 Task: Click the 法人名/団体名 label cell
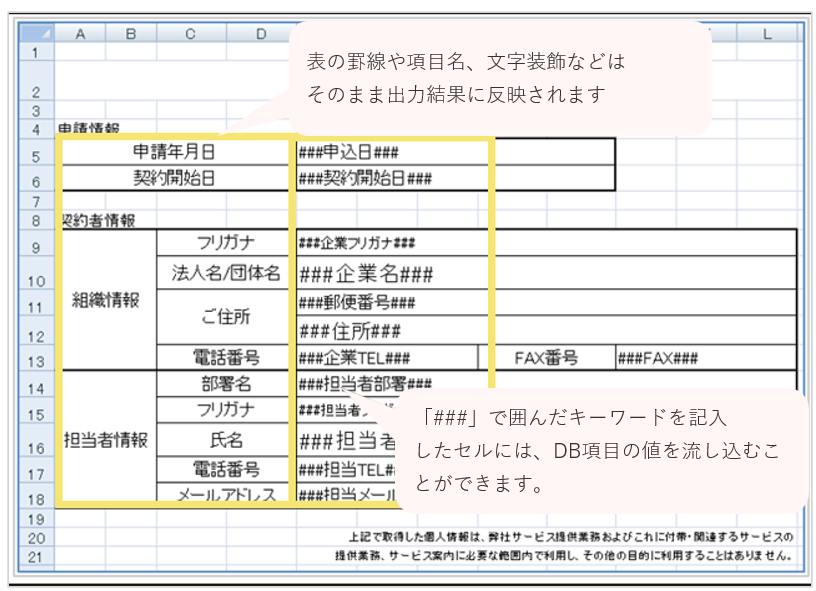pyautogui.click(x=226, y=273)
